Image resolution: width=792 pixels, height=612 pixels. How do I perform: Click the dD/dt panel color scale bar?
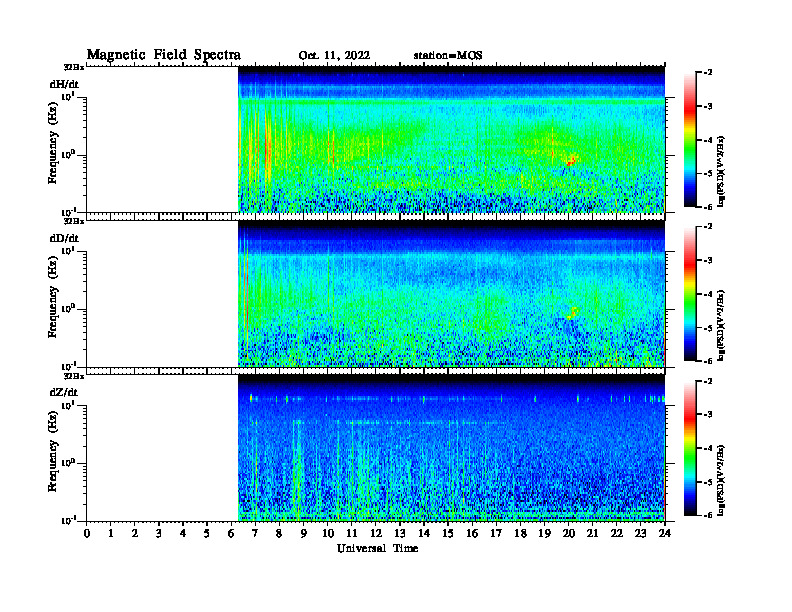click(690, 294)
